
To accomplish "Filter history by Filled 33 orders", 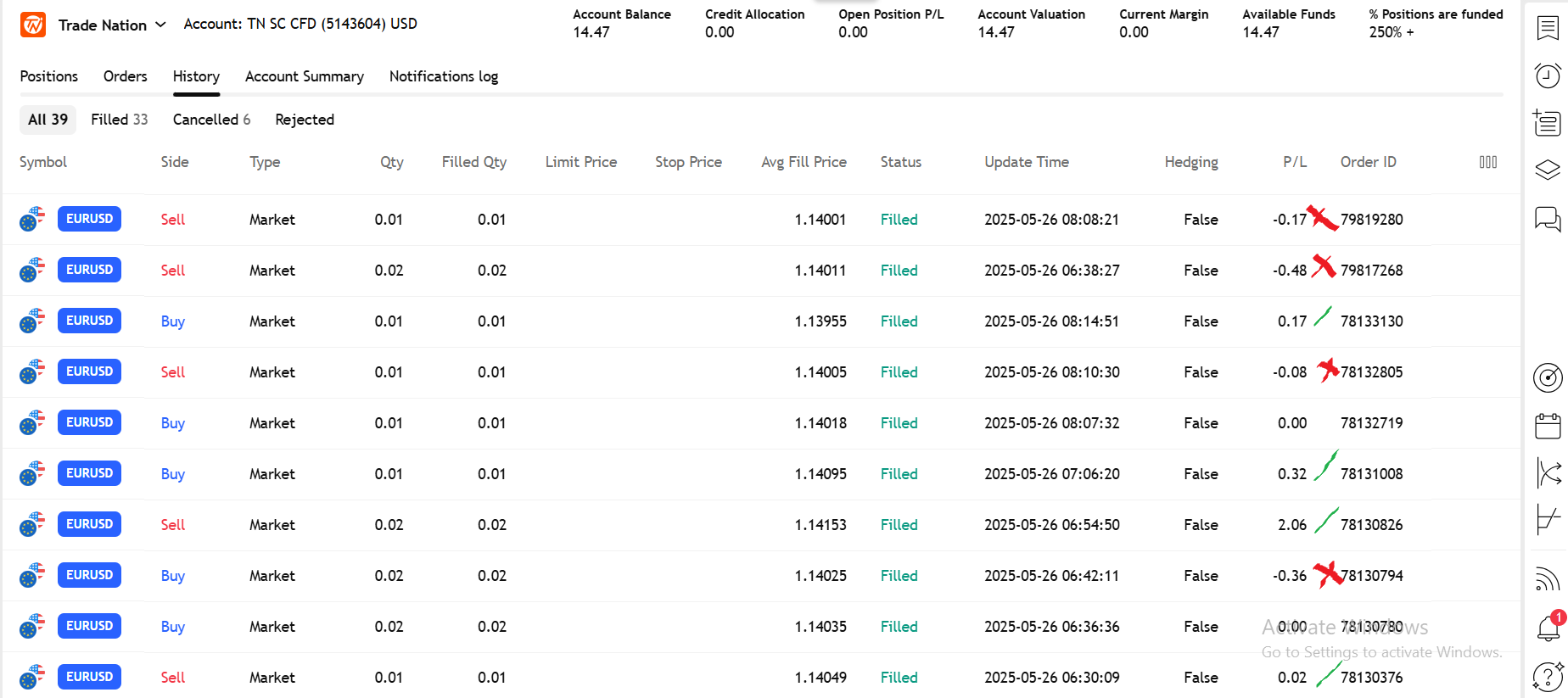I will click(x=119, y=120).
